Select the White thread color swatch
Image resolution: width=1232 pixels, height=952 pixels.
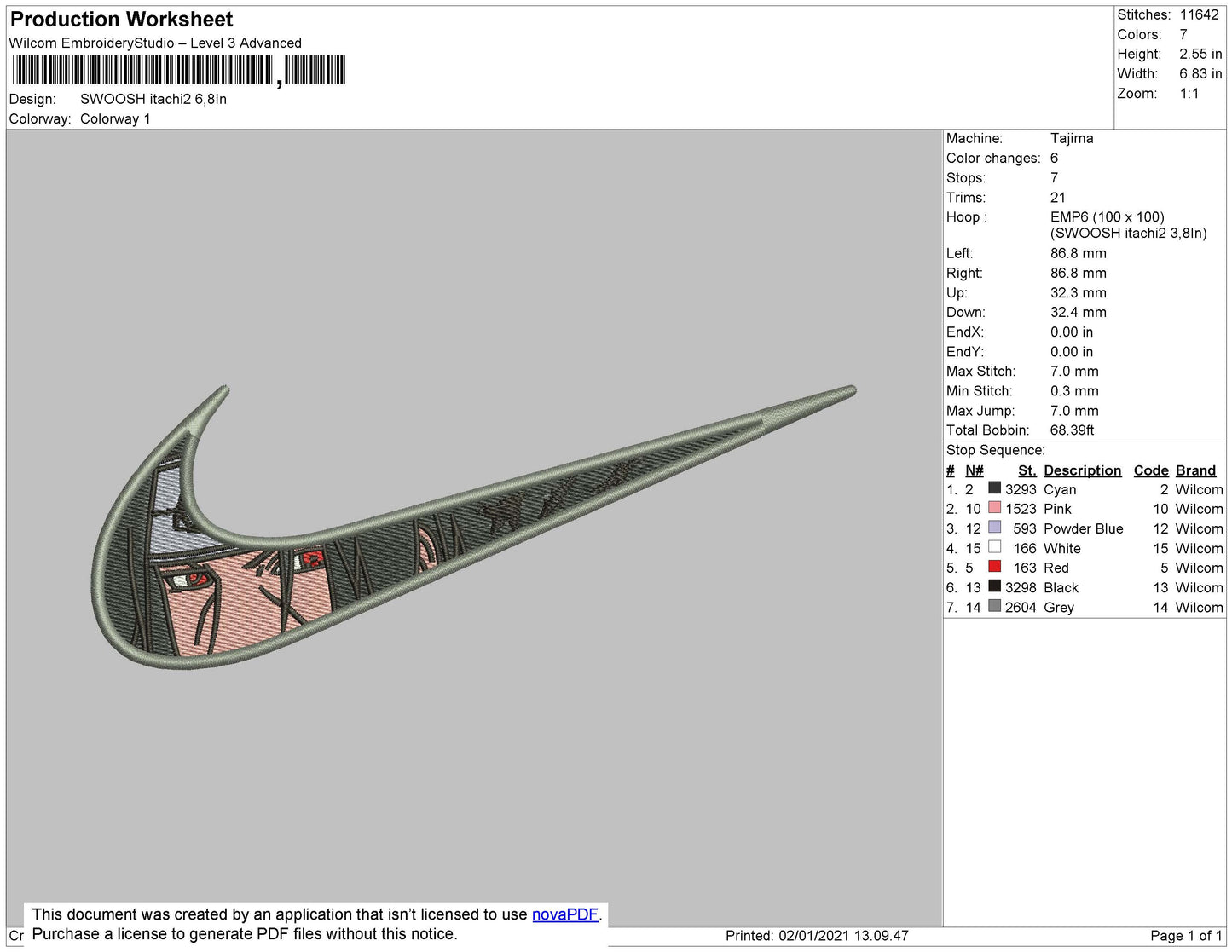[x=994, y=547]
